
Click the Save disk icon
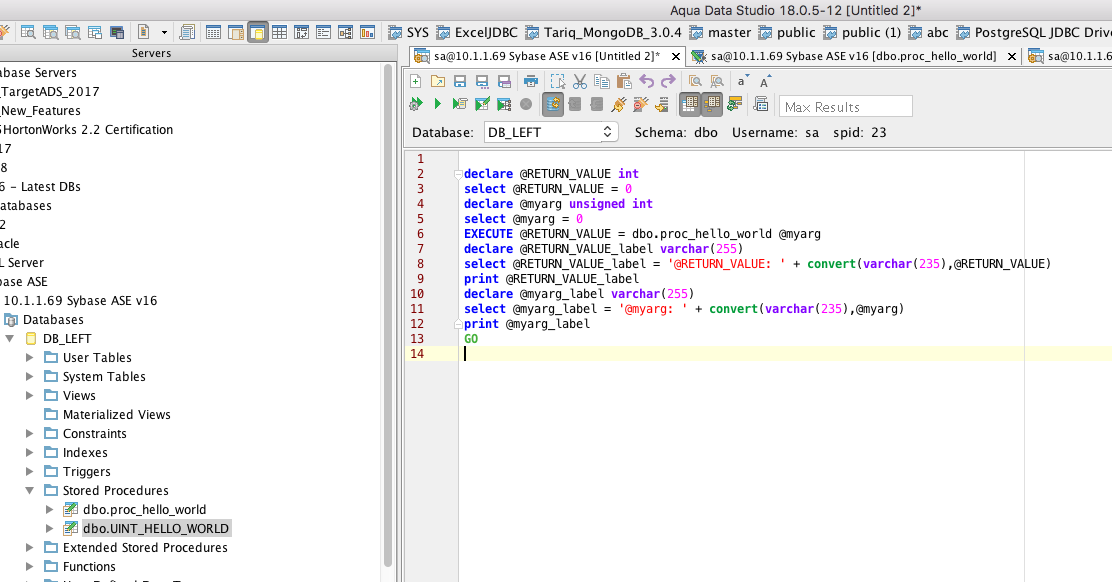tap(460, 81)
